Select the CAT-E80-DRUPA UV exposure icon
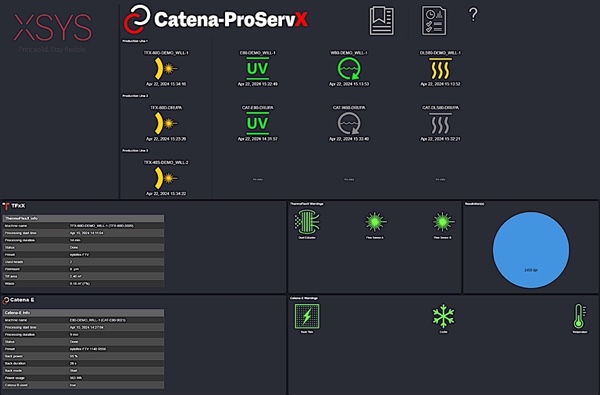The image size is (600, 395). (x=258, y=123)
